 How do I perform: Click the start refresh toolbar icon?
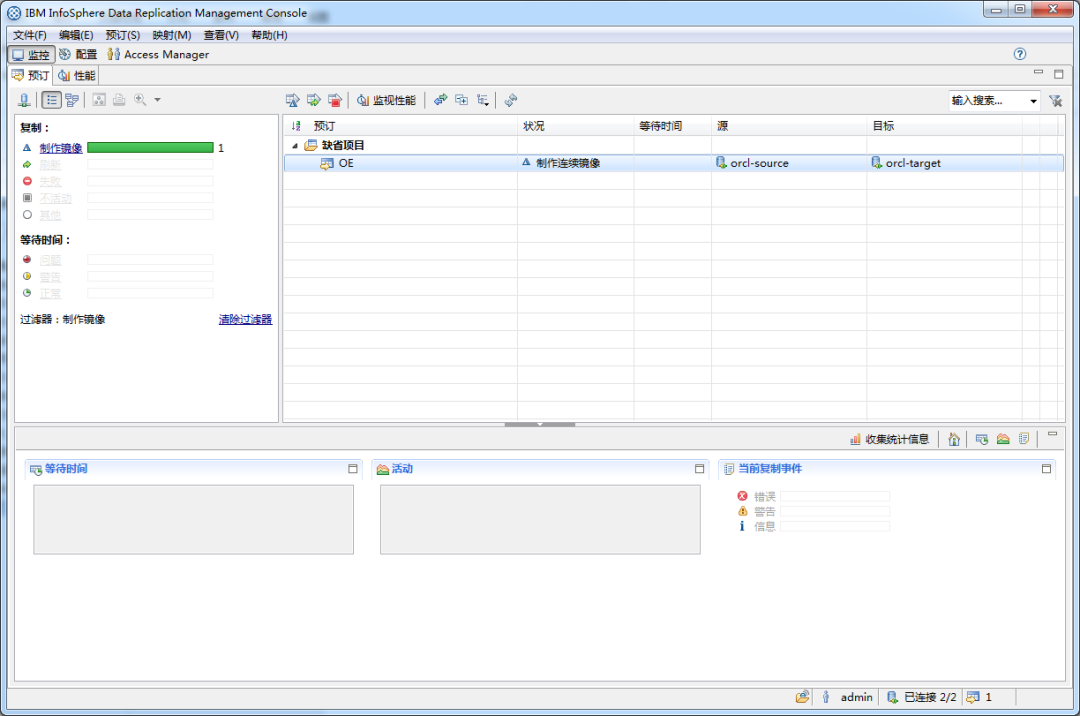pyautogui.click(x=314, y=101)
